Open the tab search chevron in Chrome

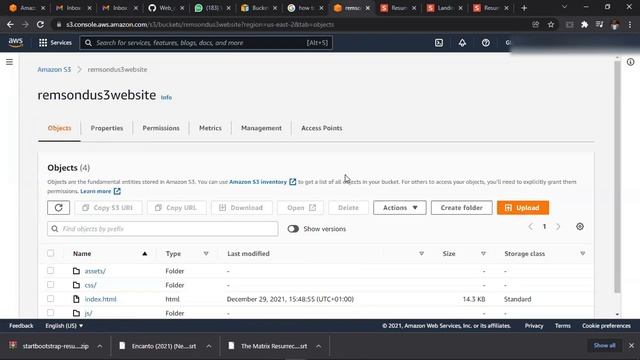[x=564, y=7]
